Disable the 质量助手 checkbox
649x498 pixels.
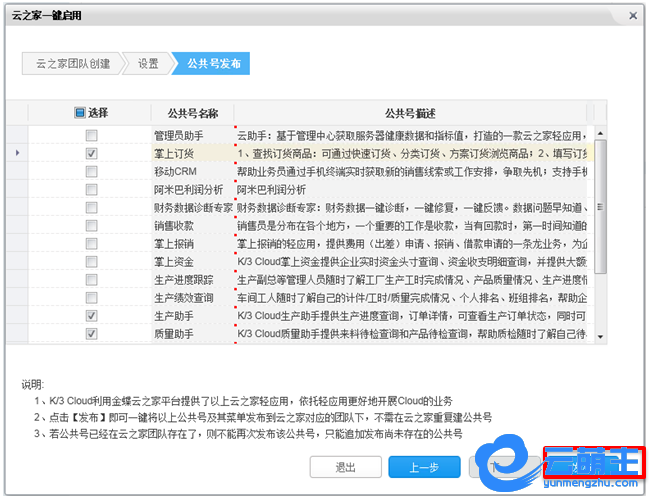pyautogui.click(x=91, y=333)
